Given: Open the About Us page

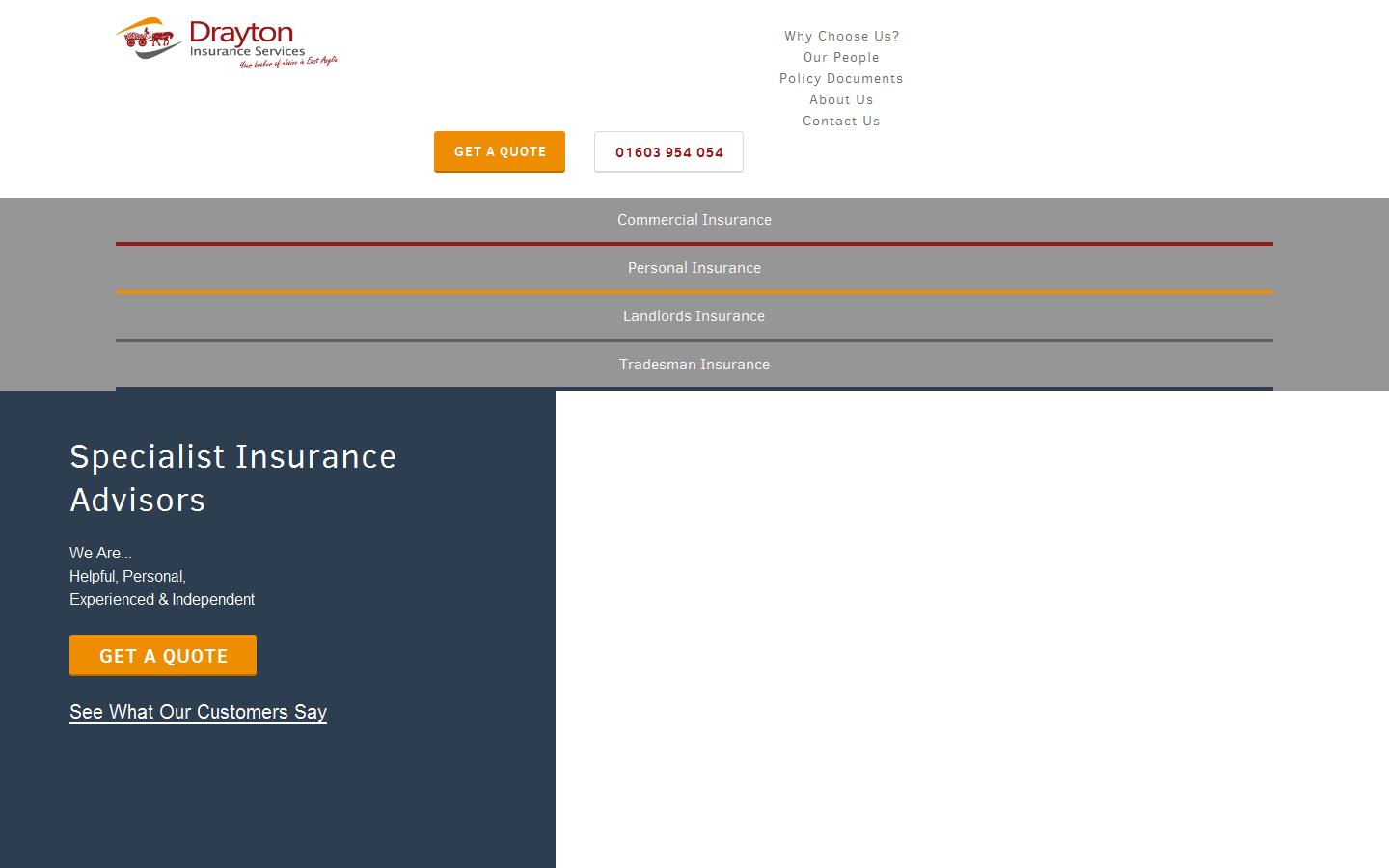Looking at the screenshot, I should point(841,99).
